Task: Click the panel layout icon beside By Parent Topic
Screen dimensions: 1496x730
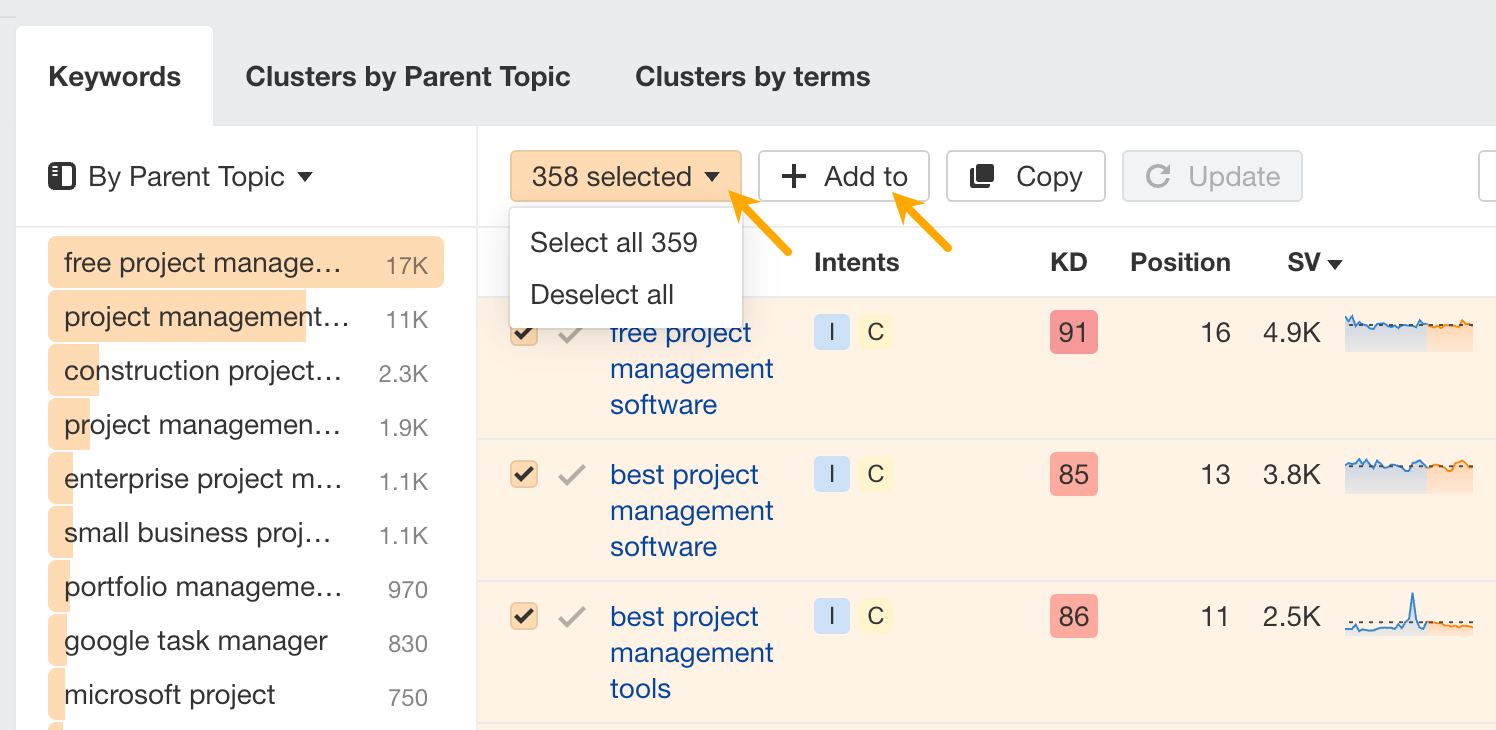Action: (x=61, y=176)
